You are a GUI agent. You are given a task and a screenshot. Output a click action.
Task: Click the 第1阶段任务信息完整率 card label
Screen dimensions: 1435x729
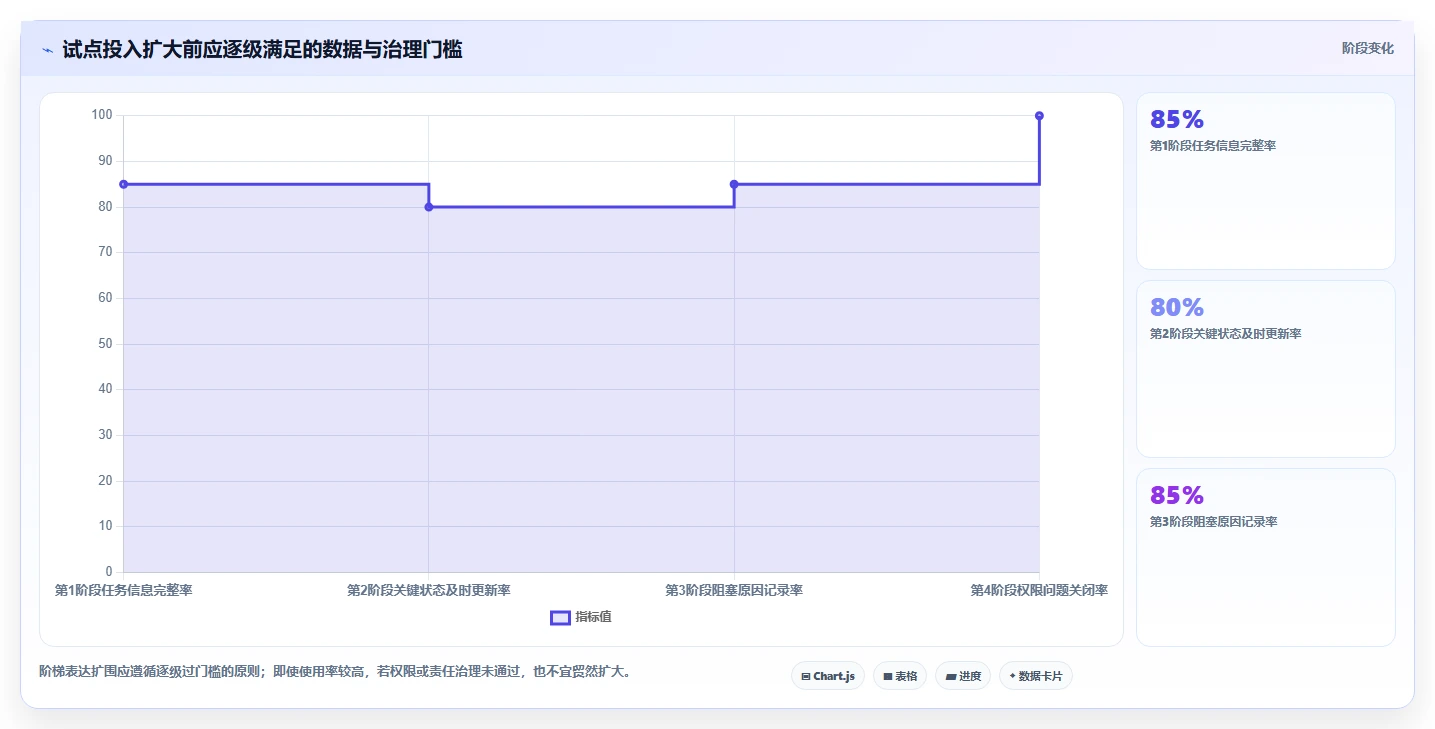coord(1213,146)
